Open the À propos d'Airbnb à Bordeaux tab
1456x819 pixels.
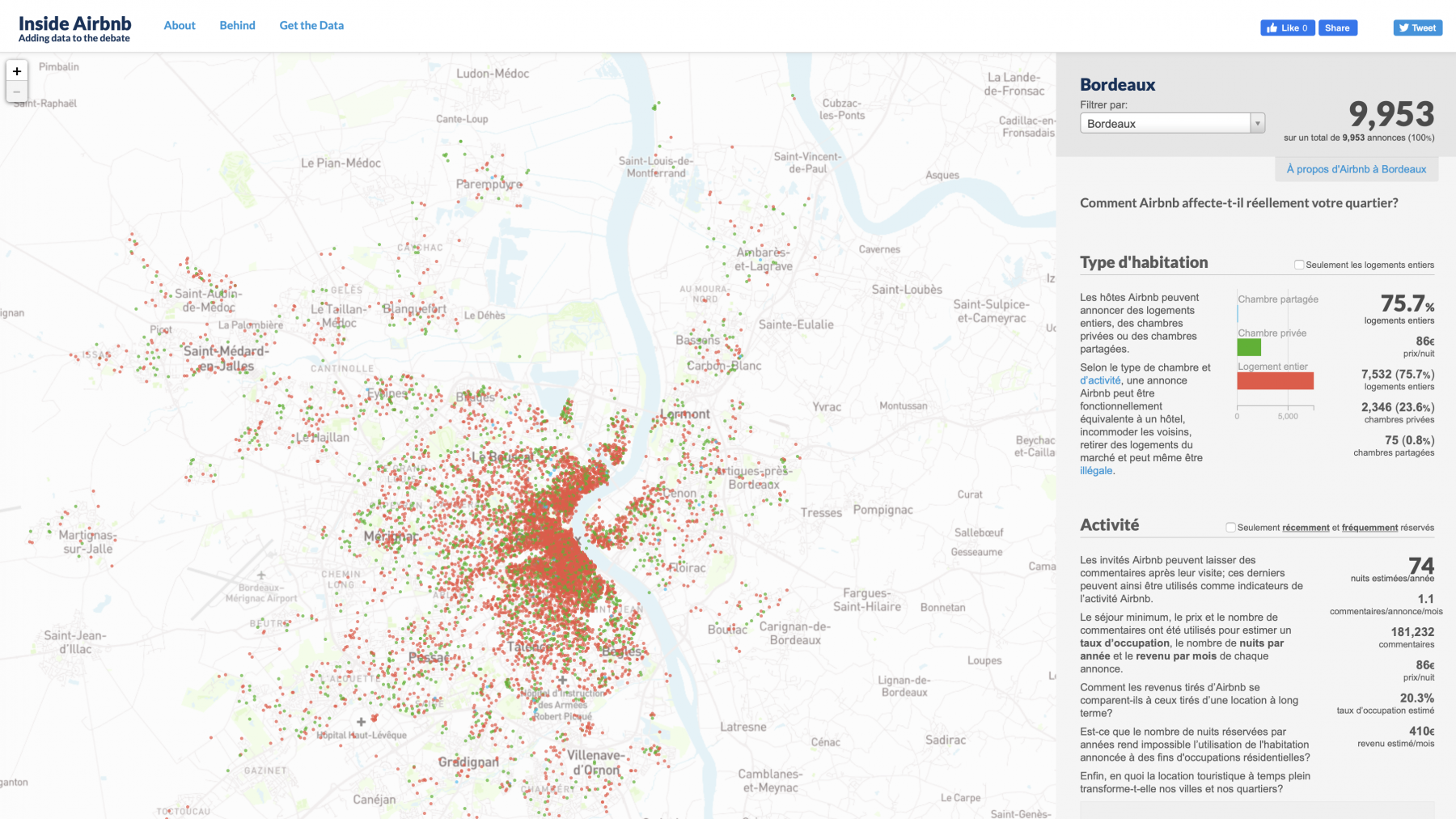tap(1357, 169)
